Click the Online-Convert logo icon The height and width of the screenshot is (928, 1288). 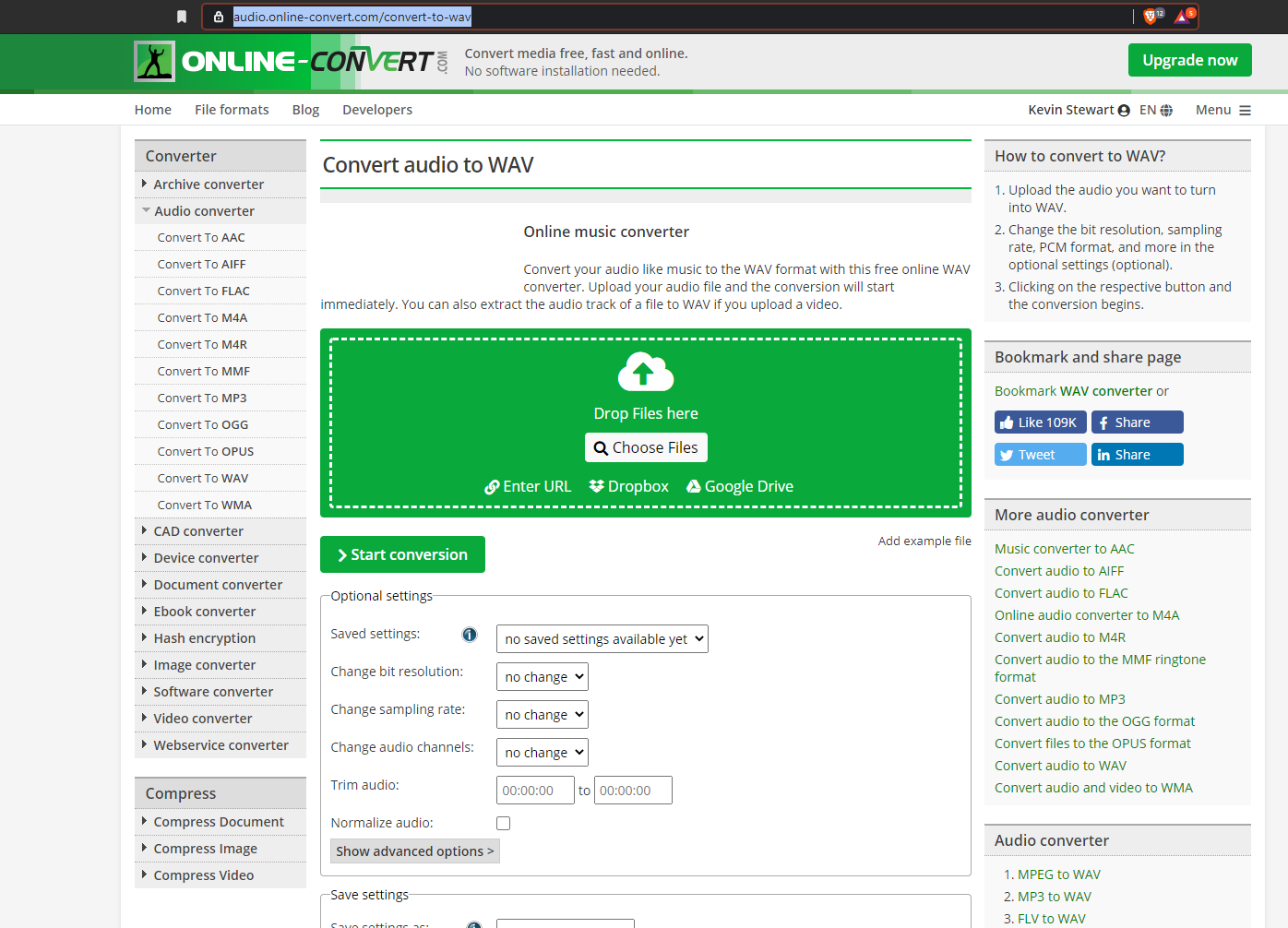click(x=154, y=62)
